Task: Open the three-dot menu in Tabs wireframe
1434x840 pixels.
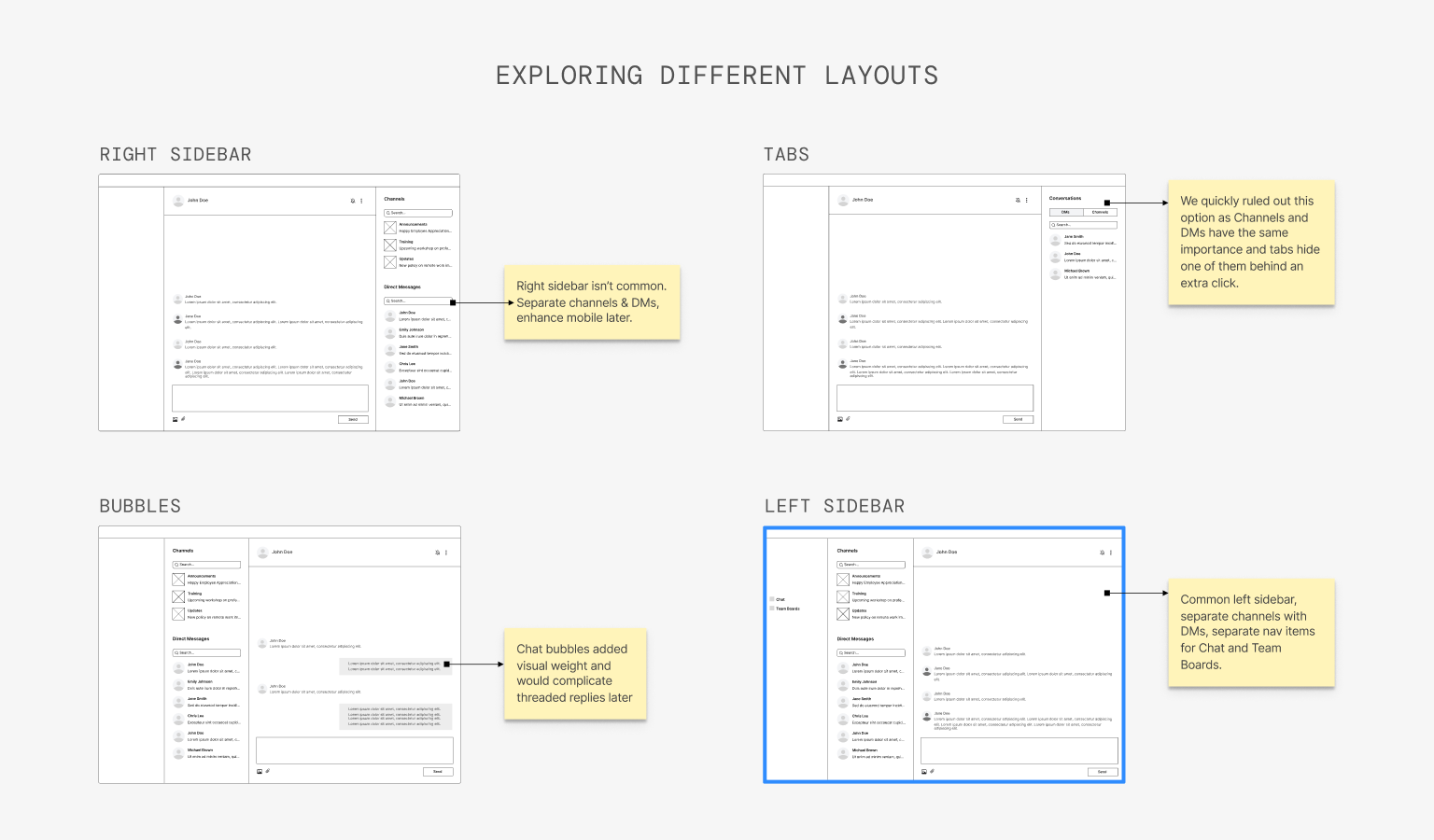Action: (x=1027, y=200)
